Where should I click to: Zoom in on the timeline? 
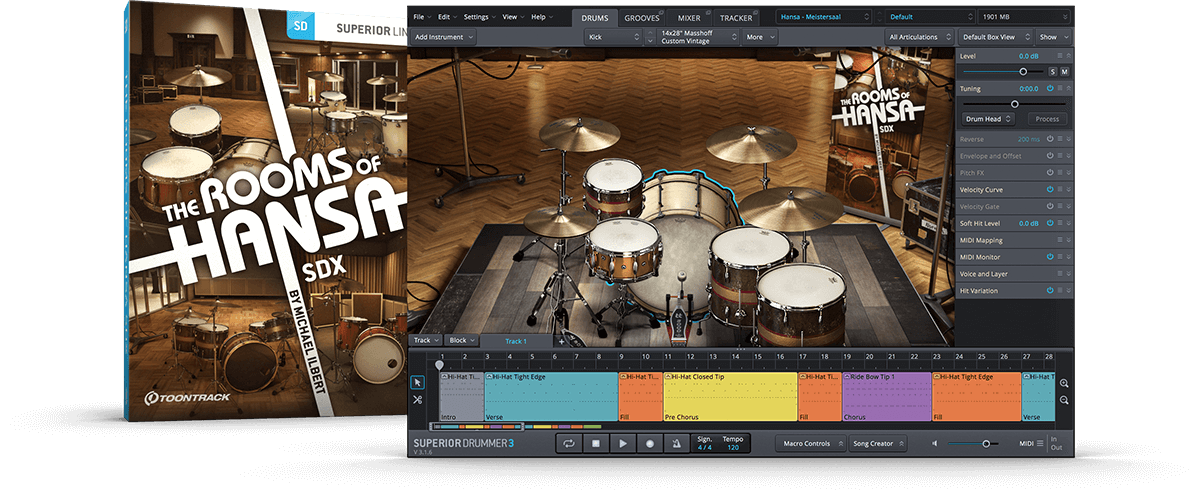click(x=1063, y=383)
